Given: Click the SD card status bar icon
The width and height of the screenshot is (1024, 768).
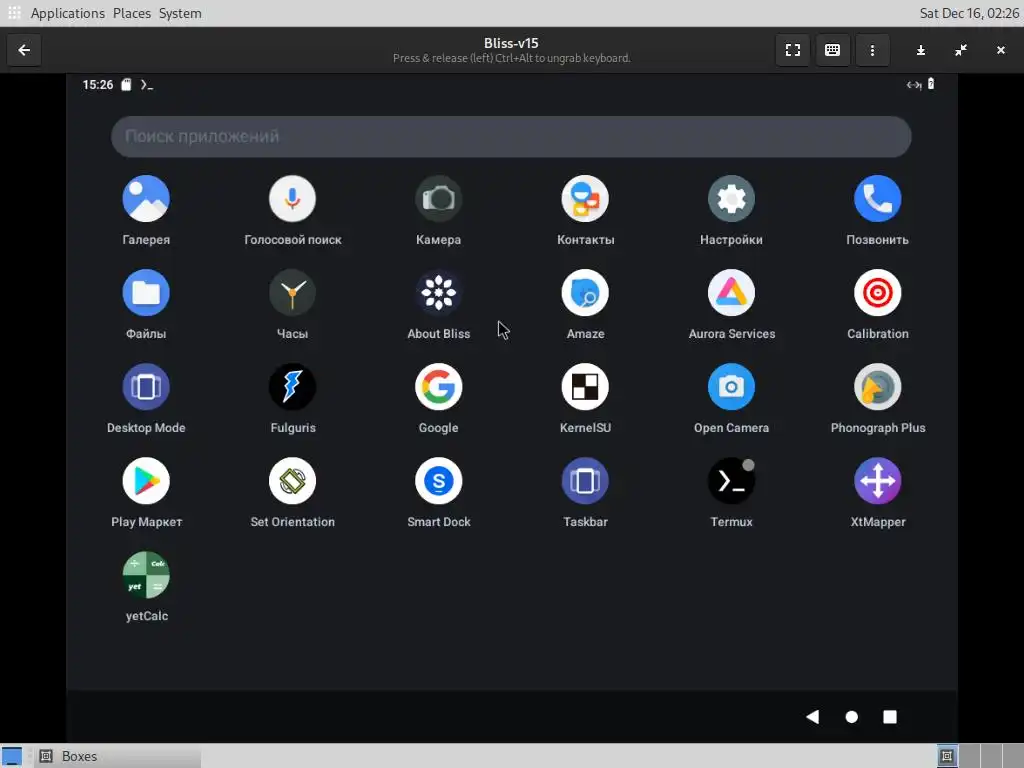Looking at the screenshot, I should tap(126, 84).
